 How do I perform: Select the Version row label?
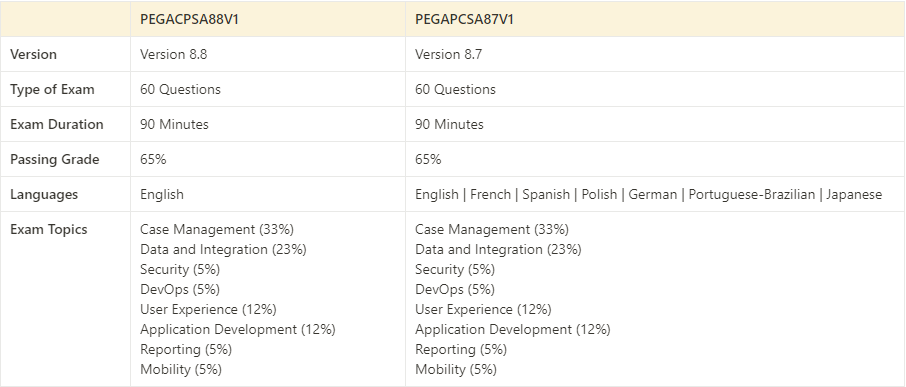34,54
